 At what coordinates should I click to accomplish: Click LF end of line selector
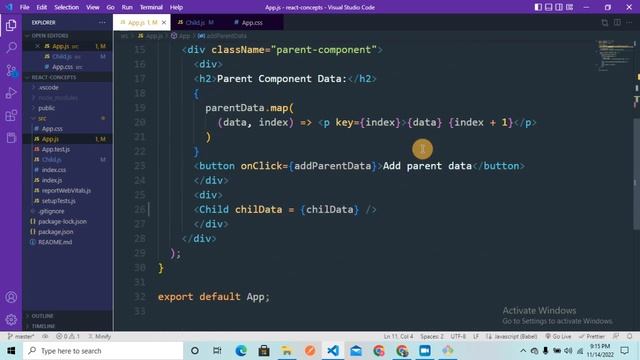pyautogui.click(x=476, y=336)
